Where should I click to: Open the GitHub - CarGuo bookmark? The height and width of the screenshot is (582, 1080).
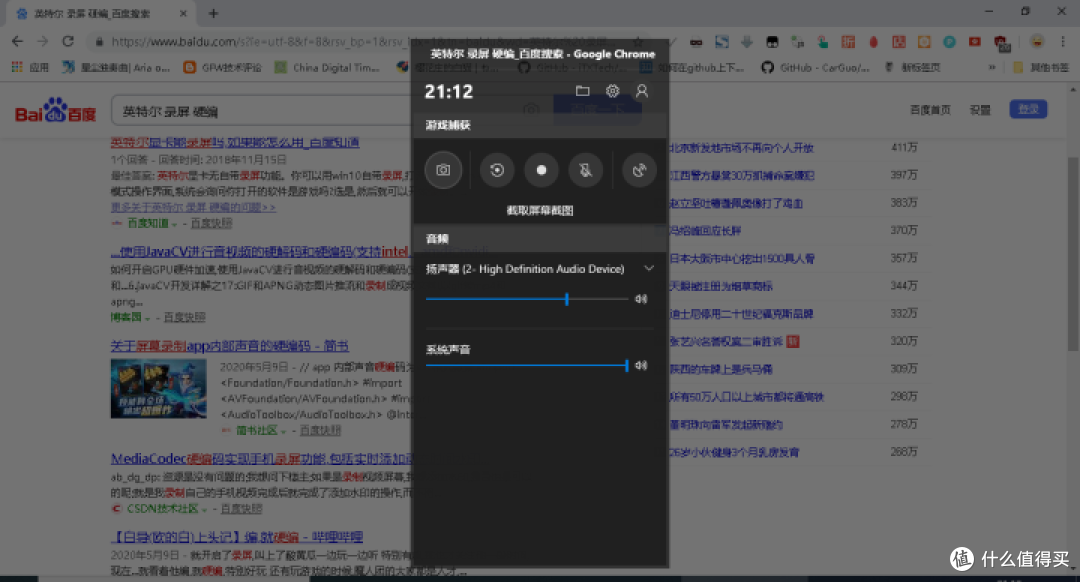(816, 67)
